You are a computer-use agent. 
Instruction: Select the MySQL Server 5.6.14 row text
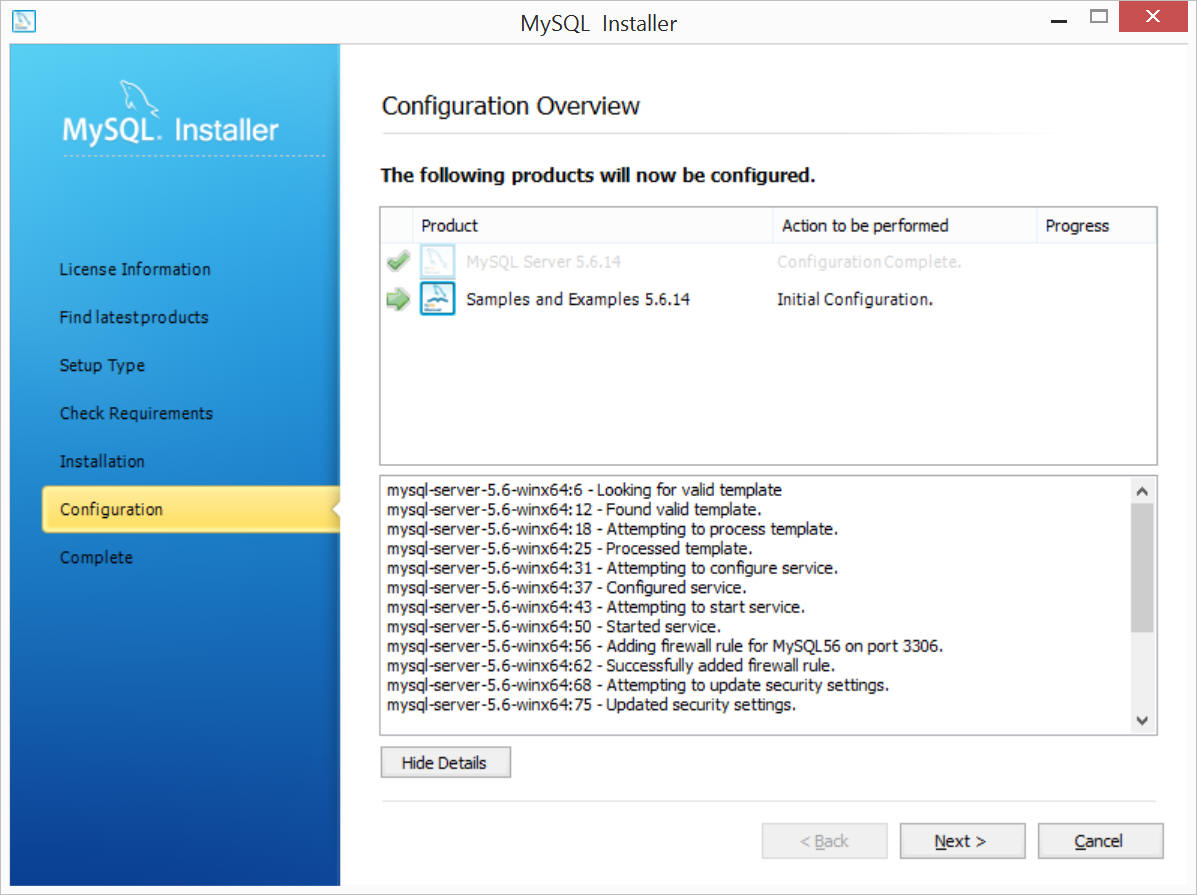544,262
